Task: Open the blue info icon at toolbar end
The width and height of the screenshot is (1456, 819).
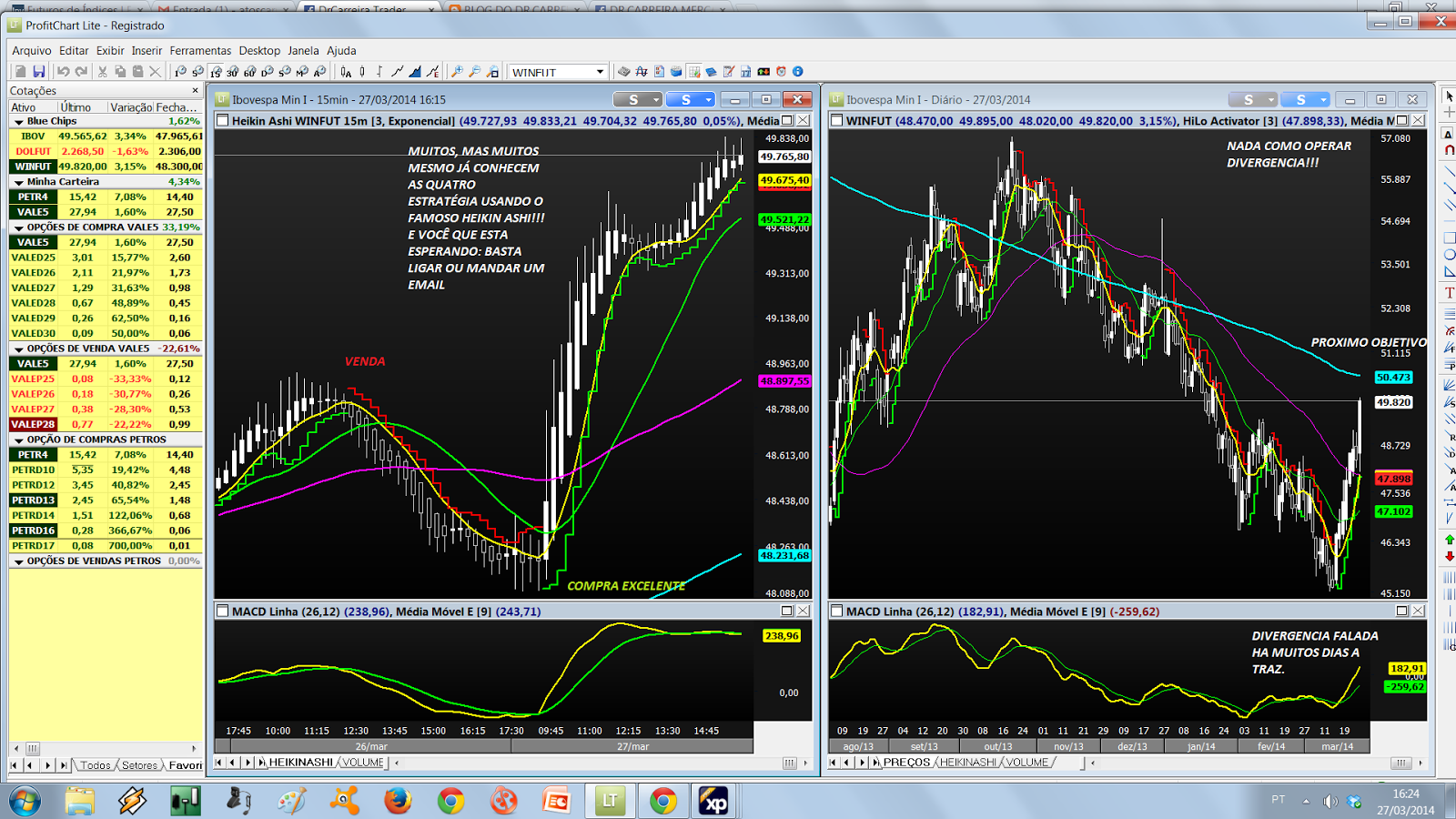Action: (x=798, y=71)
